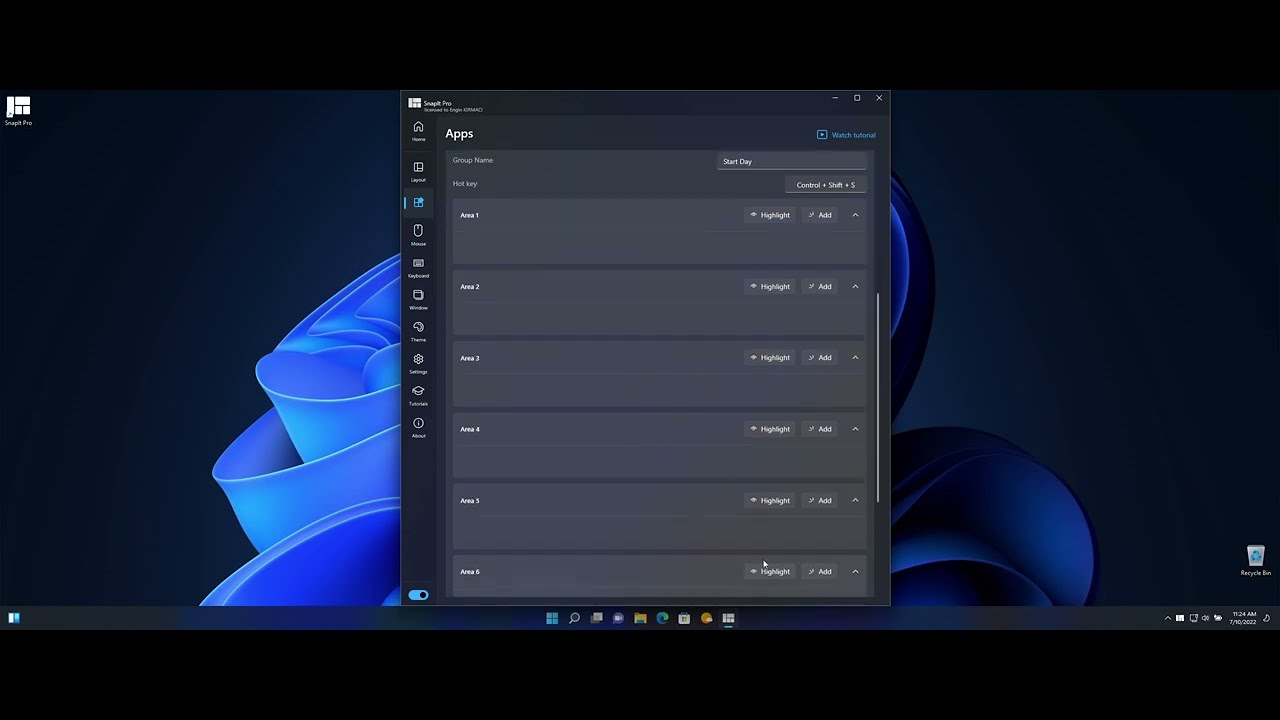
Task: Click the Group Name label
Action: coord(473,160)
